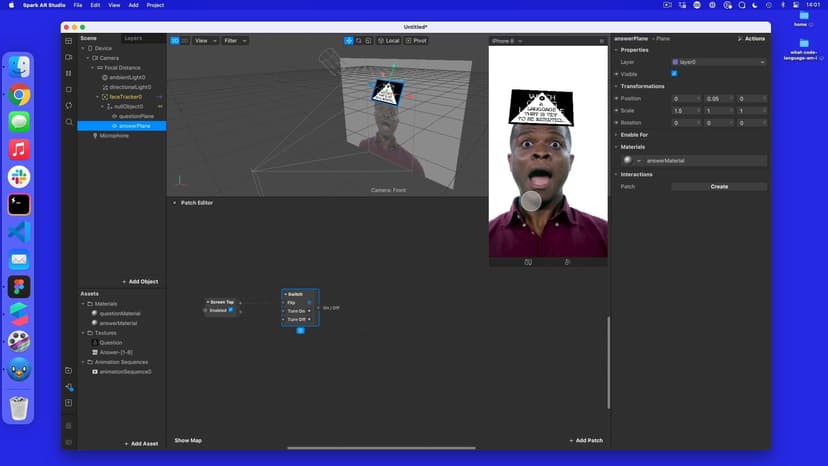Pause the preview from the left toolbar
The image size is (828, 466).
point(69,73)
